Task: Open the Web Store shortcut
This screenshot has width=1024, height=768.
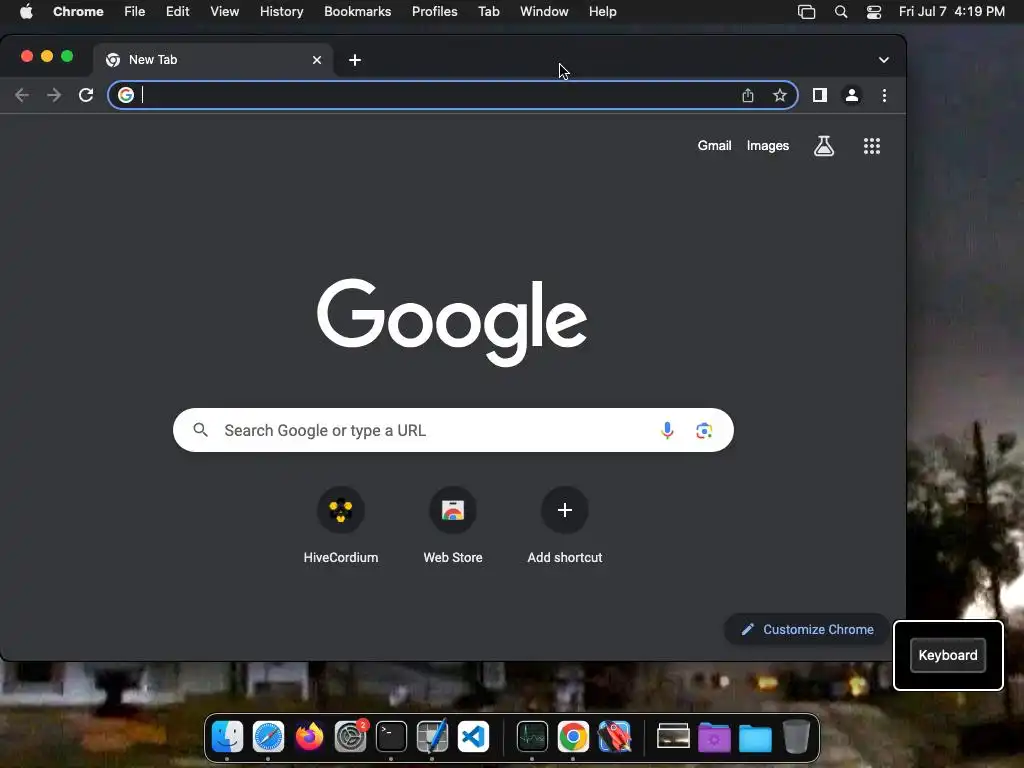Action: pos(453,526)
